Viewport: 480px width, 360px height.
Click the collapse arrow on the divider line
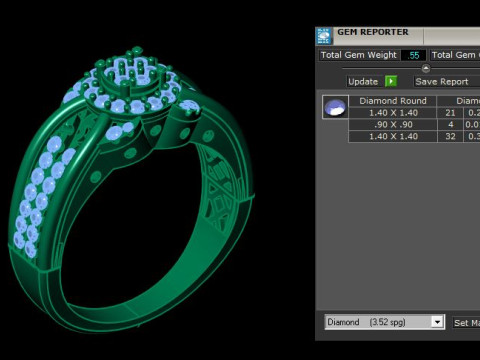(x=426, y=69)
